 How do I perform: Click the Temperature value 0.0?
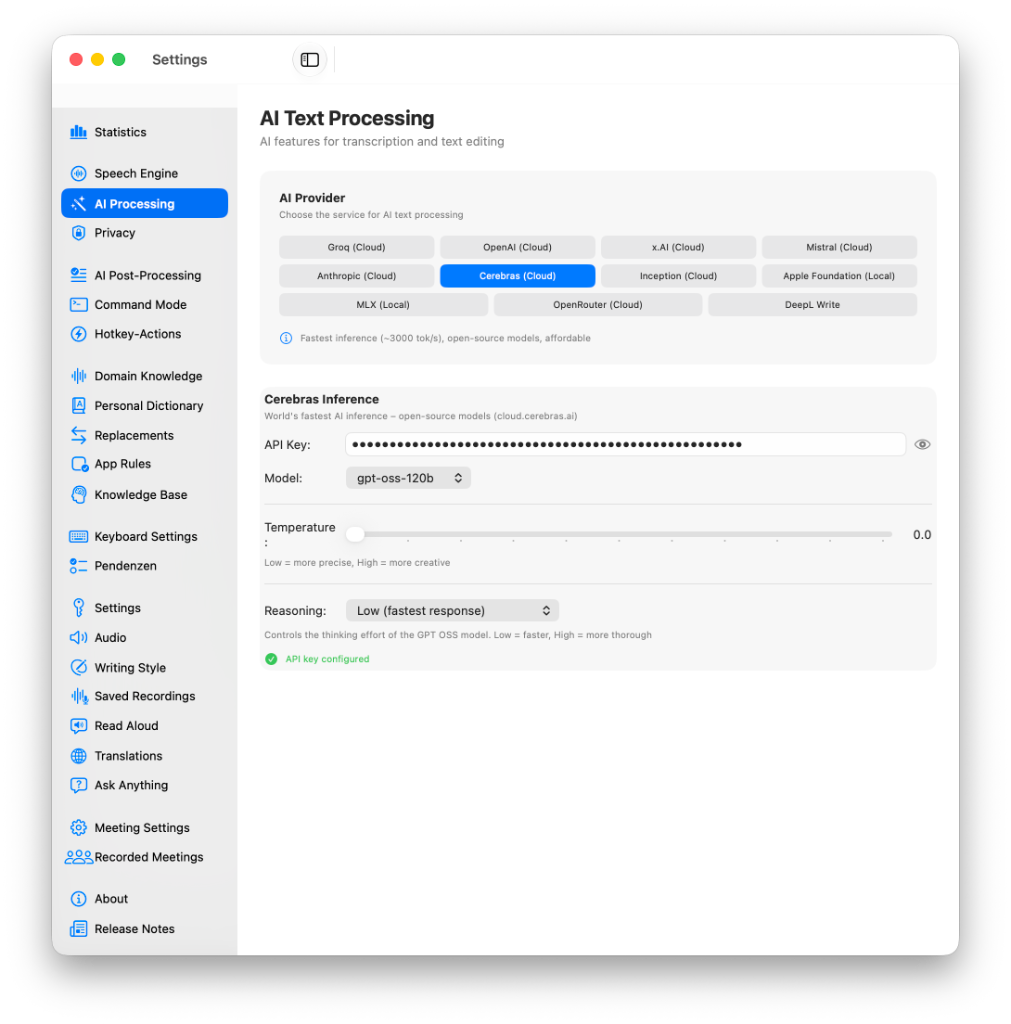[x=922, y=535]
